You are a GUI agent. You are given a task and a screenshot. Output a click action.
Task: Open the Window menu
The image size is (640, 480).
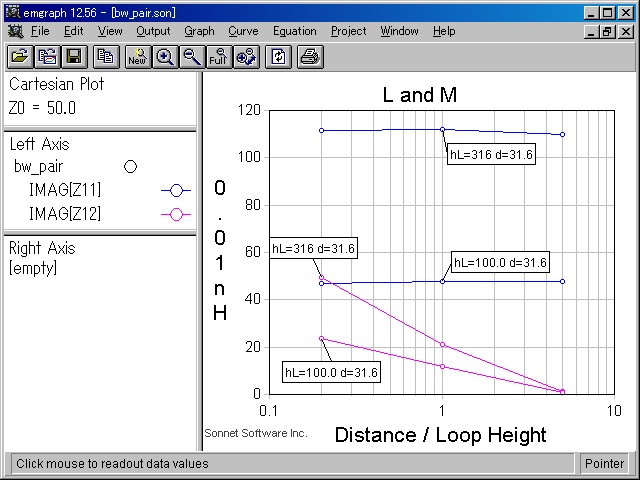pos(399,31)
